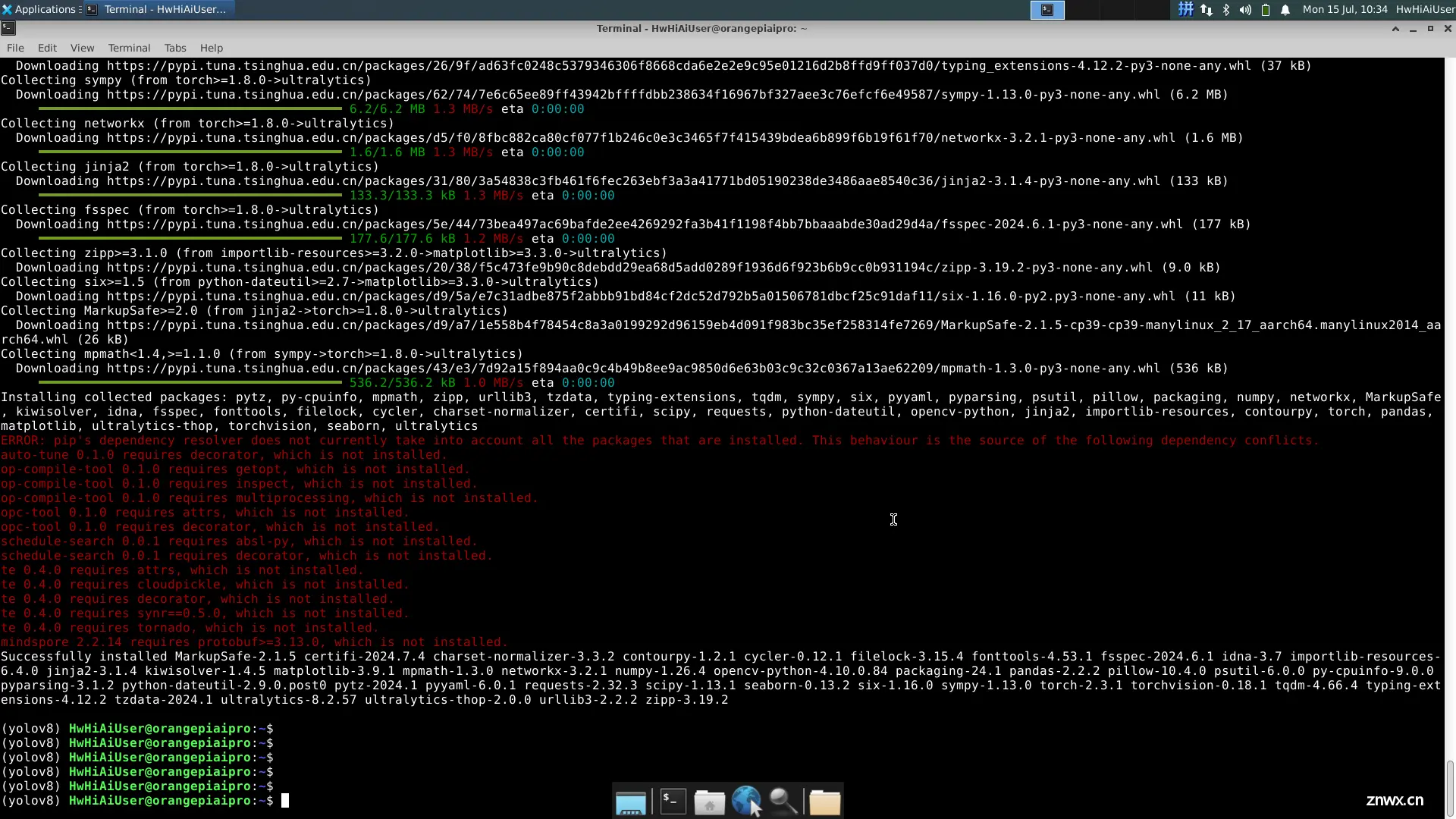
Task: Open the Applications menu in the top panel
Action: (39, 9)
